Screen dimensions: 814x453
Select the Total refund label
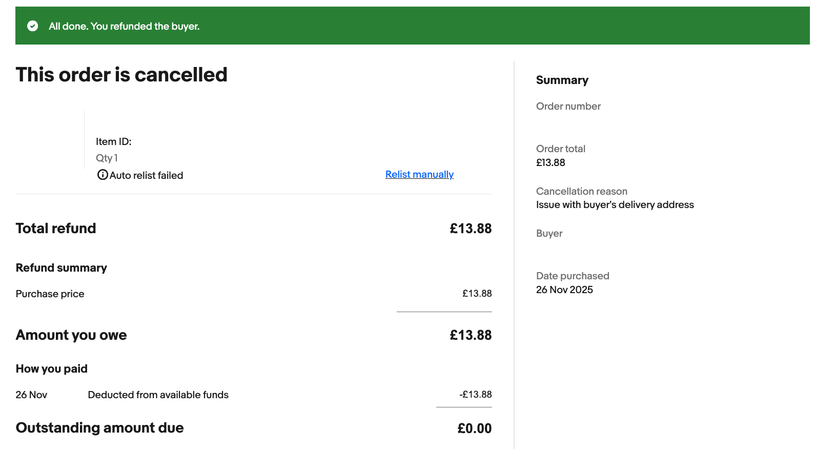56,228
